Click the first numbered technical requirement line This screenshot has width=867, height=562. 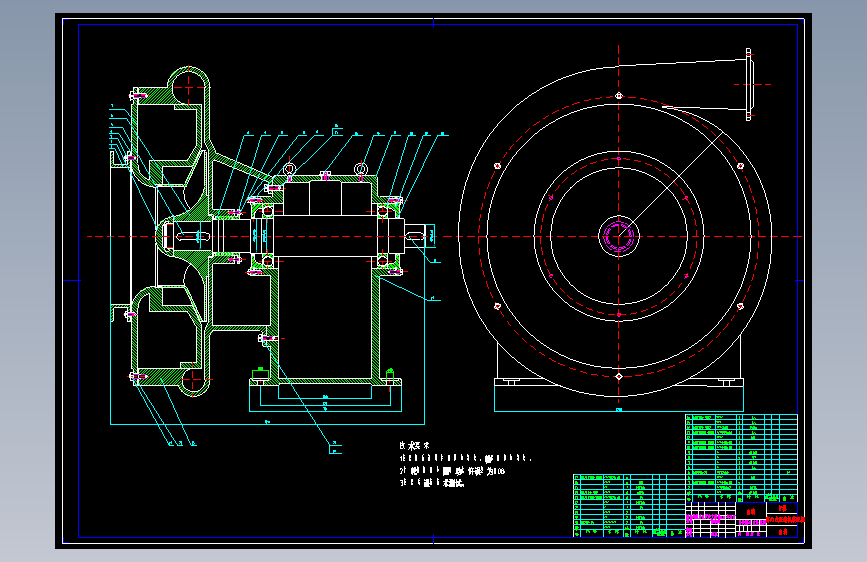[x=466, y=458]
